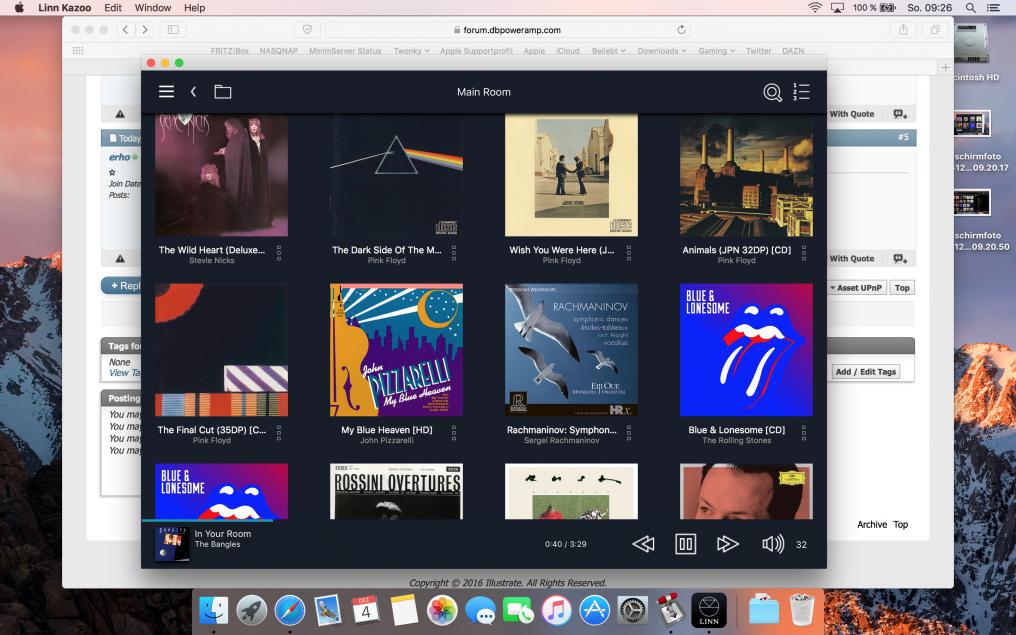Viewport: 1016px width, 635px height.
Task: Select the Main Room title
Action: (483, 92)
